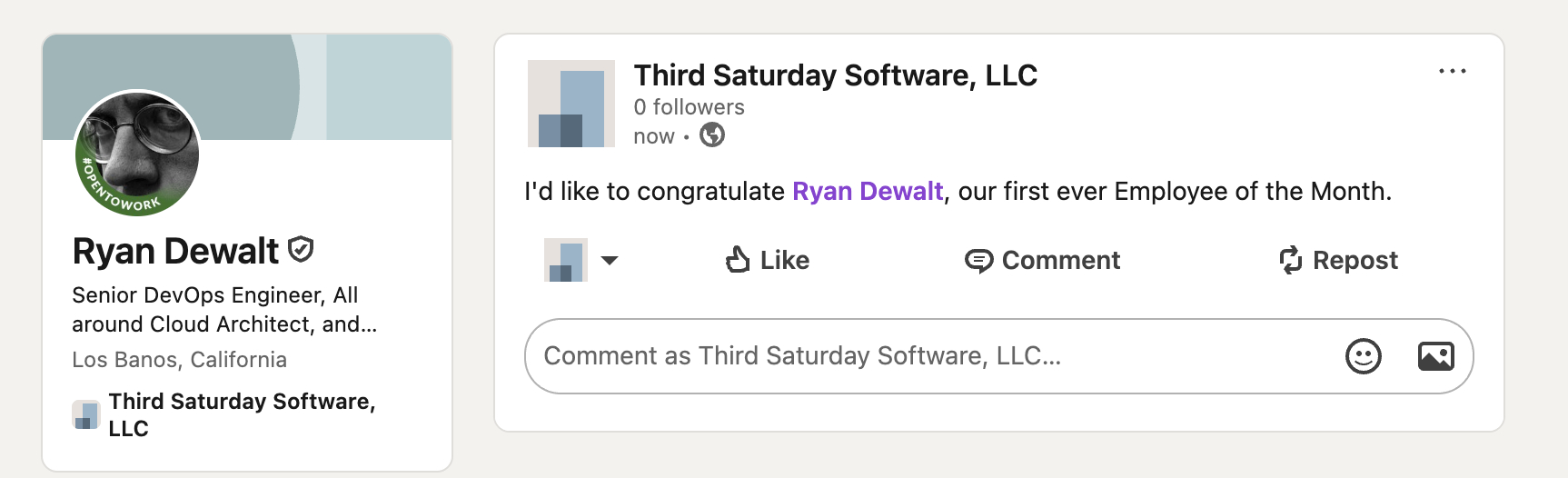Click the small company logo in profile card
1568x478 pixels.
(86, 414)
